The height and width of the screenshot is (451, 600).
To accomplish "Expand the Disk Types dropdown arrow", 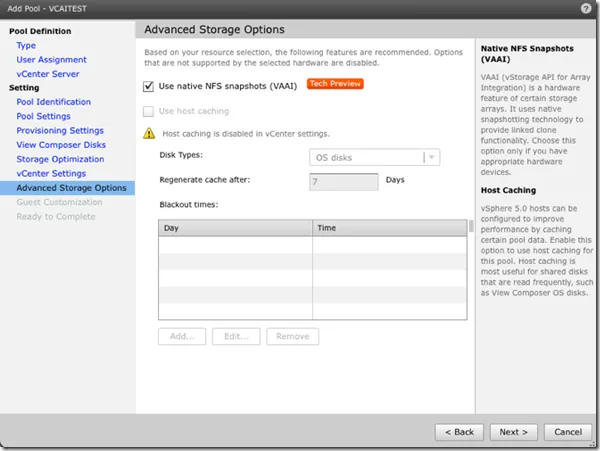I will 431,157.
